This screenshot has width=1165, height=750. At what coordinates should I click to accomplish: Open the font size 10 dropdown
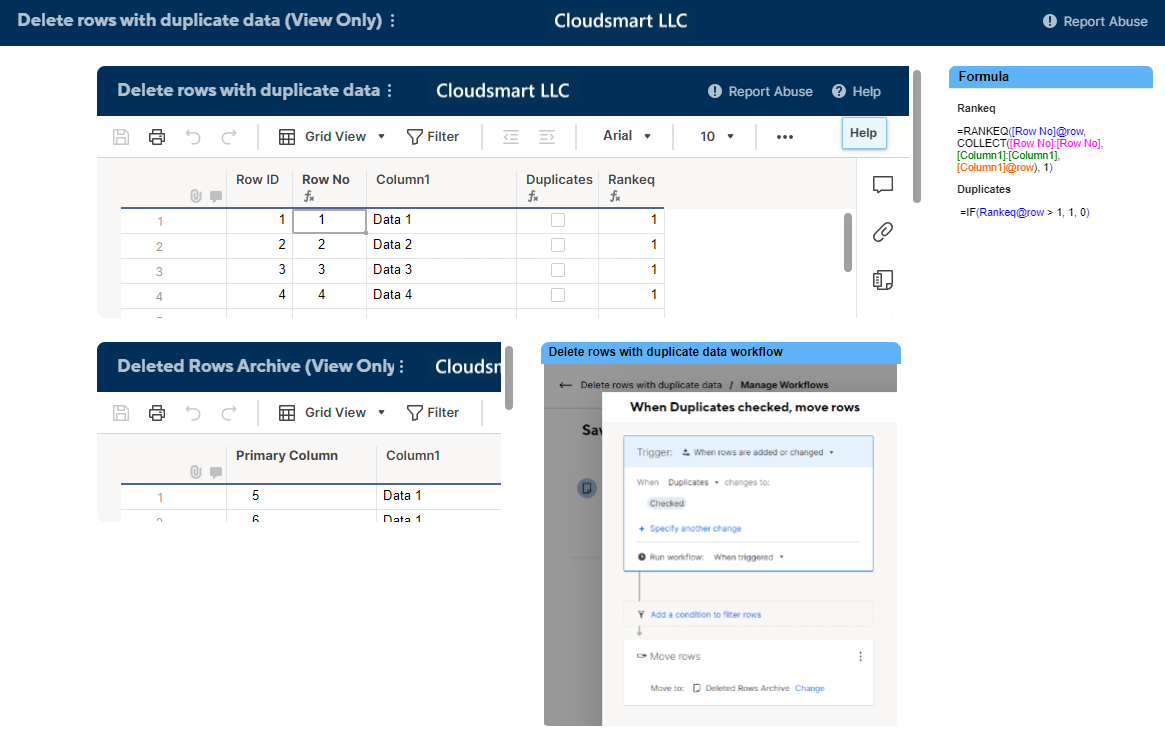tap(717, 137)
